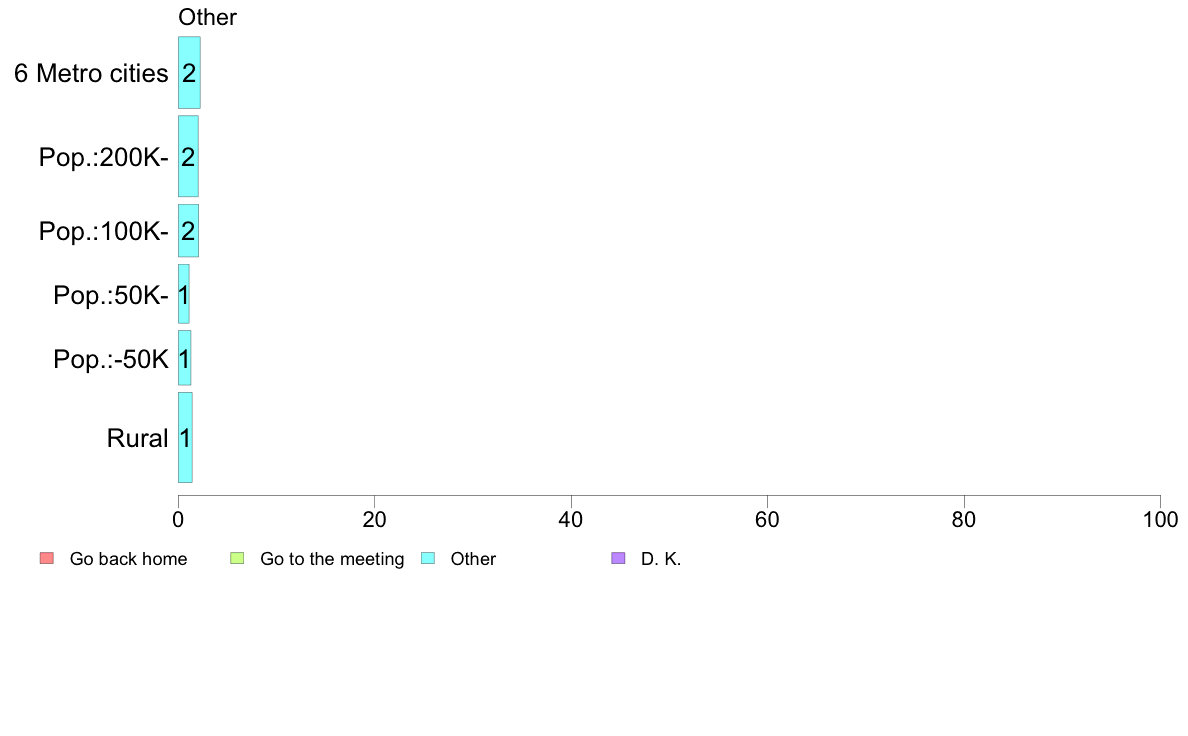The image size is (1188, 736).
Task: Click the 6 Metro cities row label
Action: pyautogui.click(x=91, y=74)
